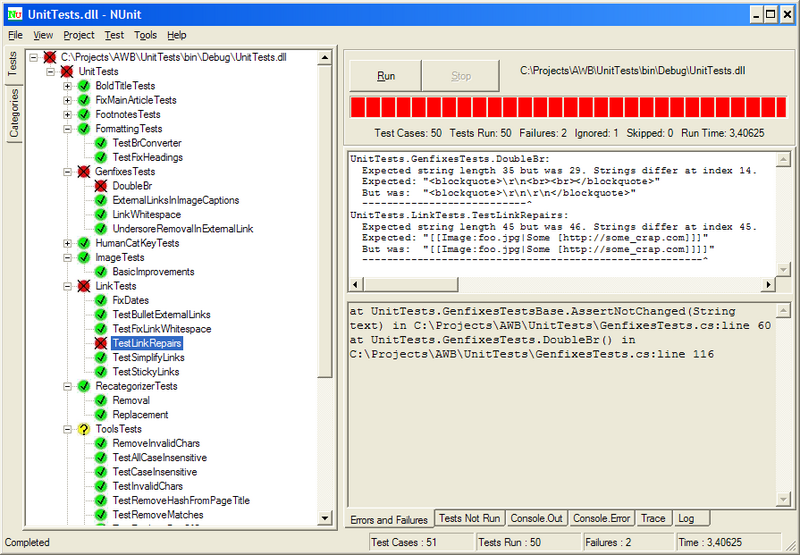The image size is (800, 555).
Task: Click the red failure icon beside GenfixesTests
Action: point(84,171)
